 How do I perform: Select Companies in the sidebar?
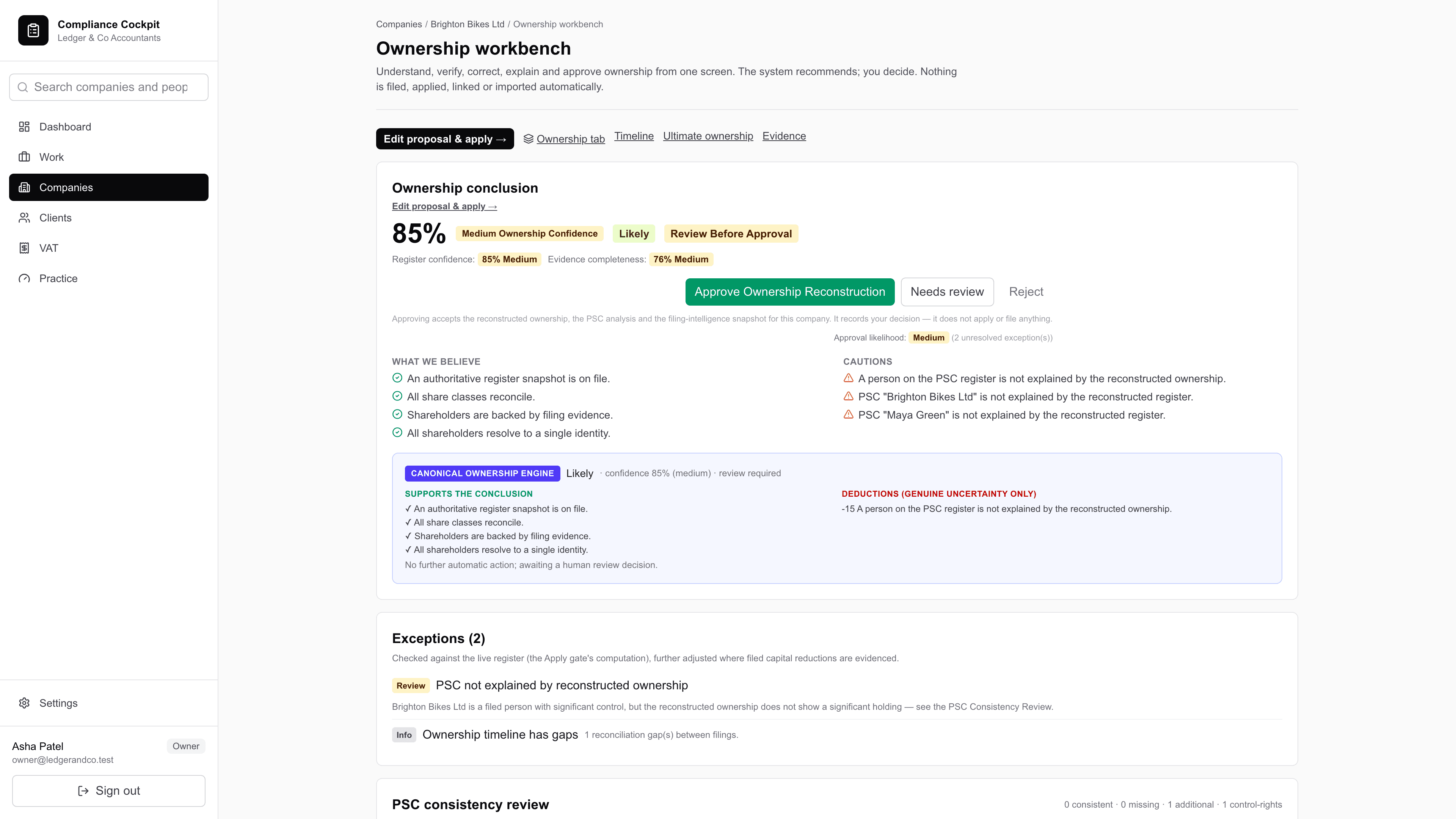[108, 187]
